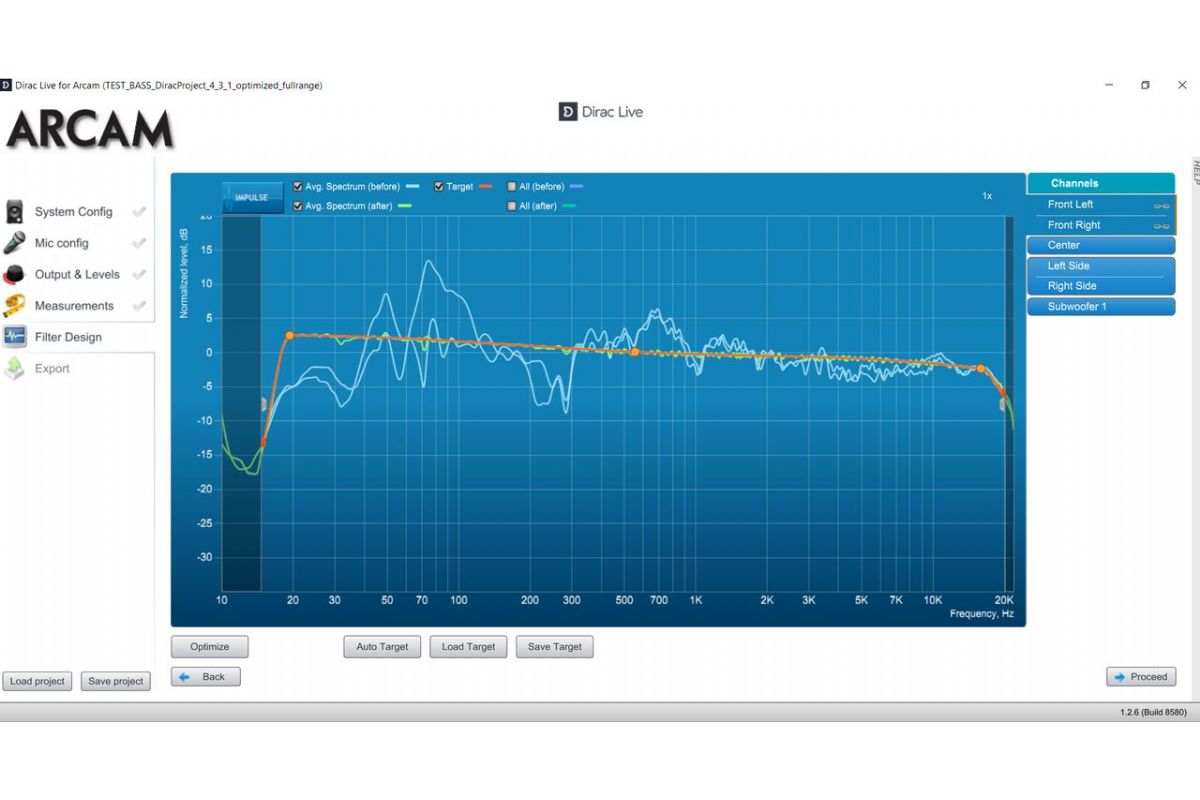Viewport: 1200px width, 800px height.
Task: Select the Right Side channel
Action: click(1101, 286)
